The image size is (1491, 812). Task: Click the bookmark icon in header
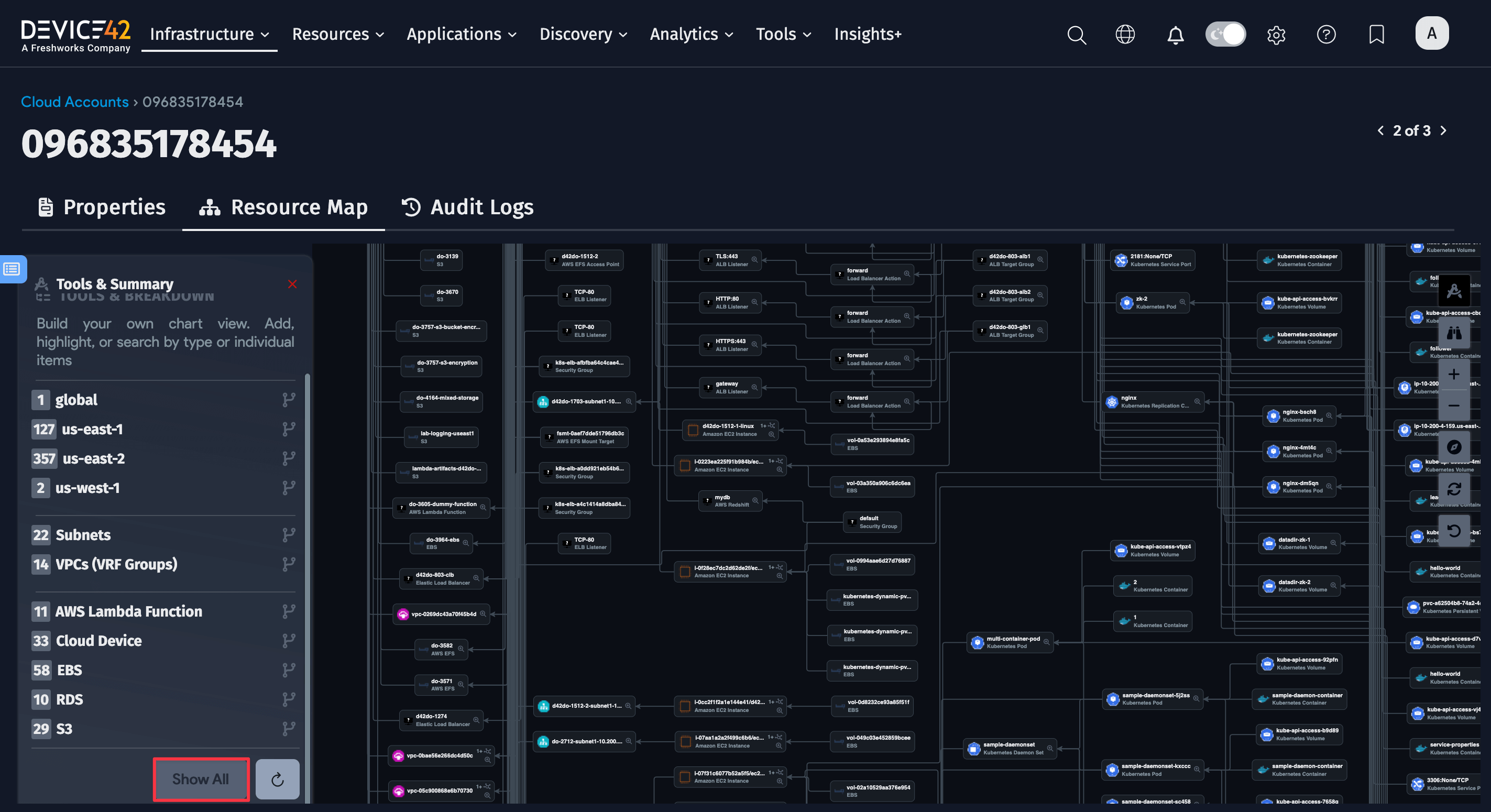coord(1376,35)
